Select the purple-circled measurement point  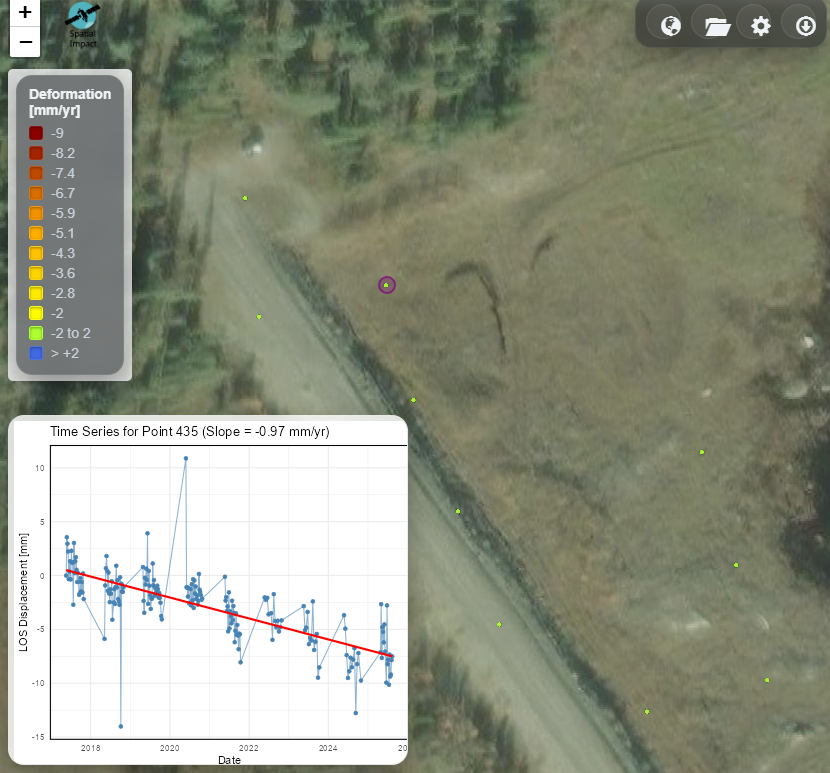[x=387, y=285]
